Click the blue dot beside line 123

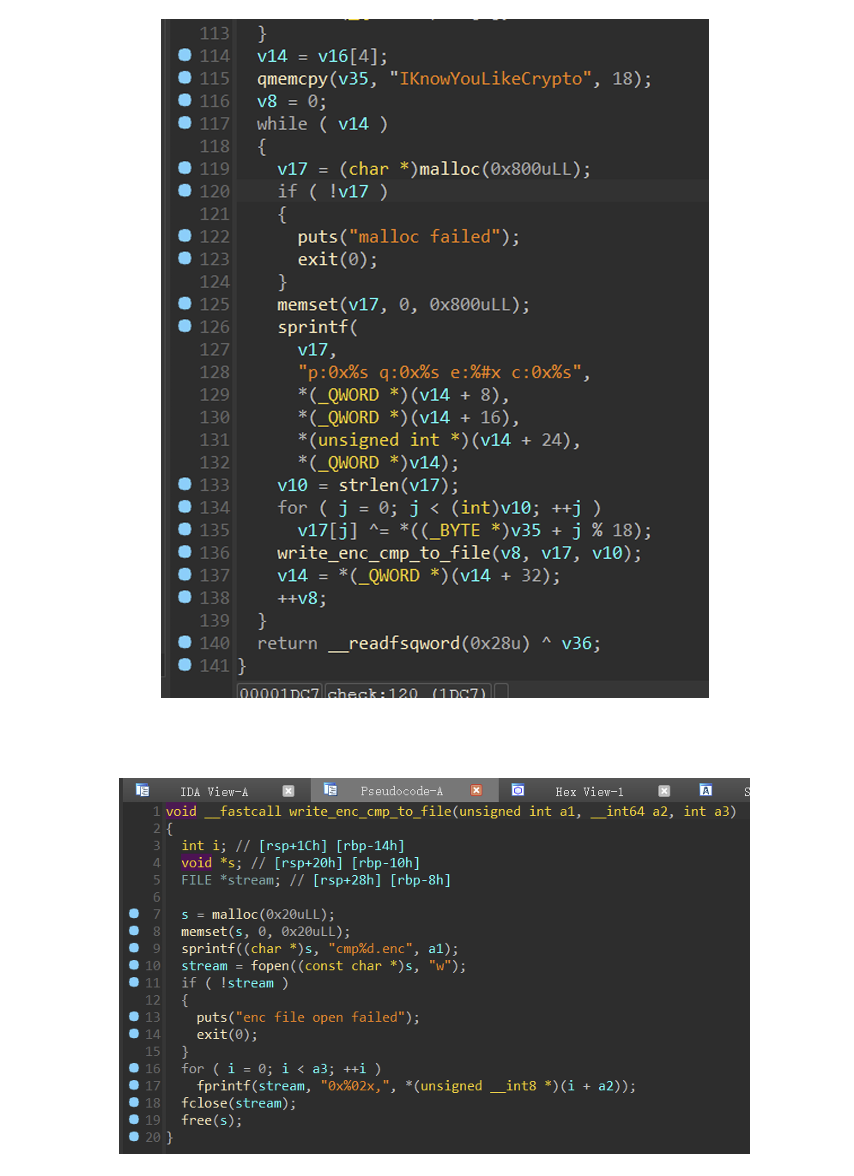click(x=184, y=258)
